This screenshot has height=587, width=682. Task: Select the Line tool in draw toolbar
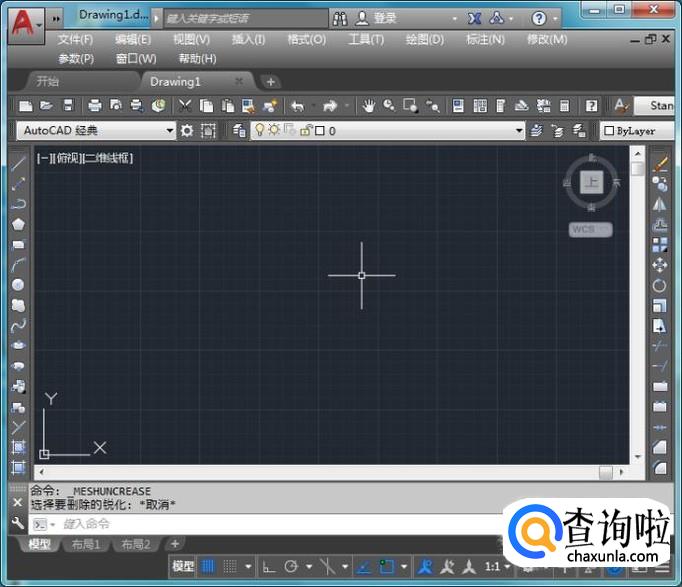[18, 163]
